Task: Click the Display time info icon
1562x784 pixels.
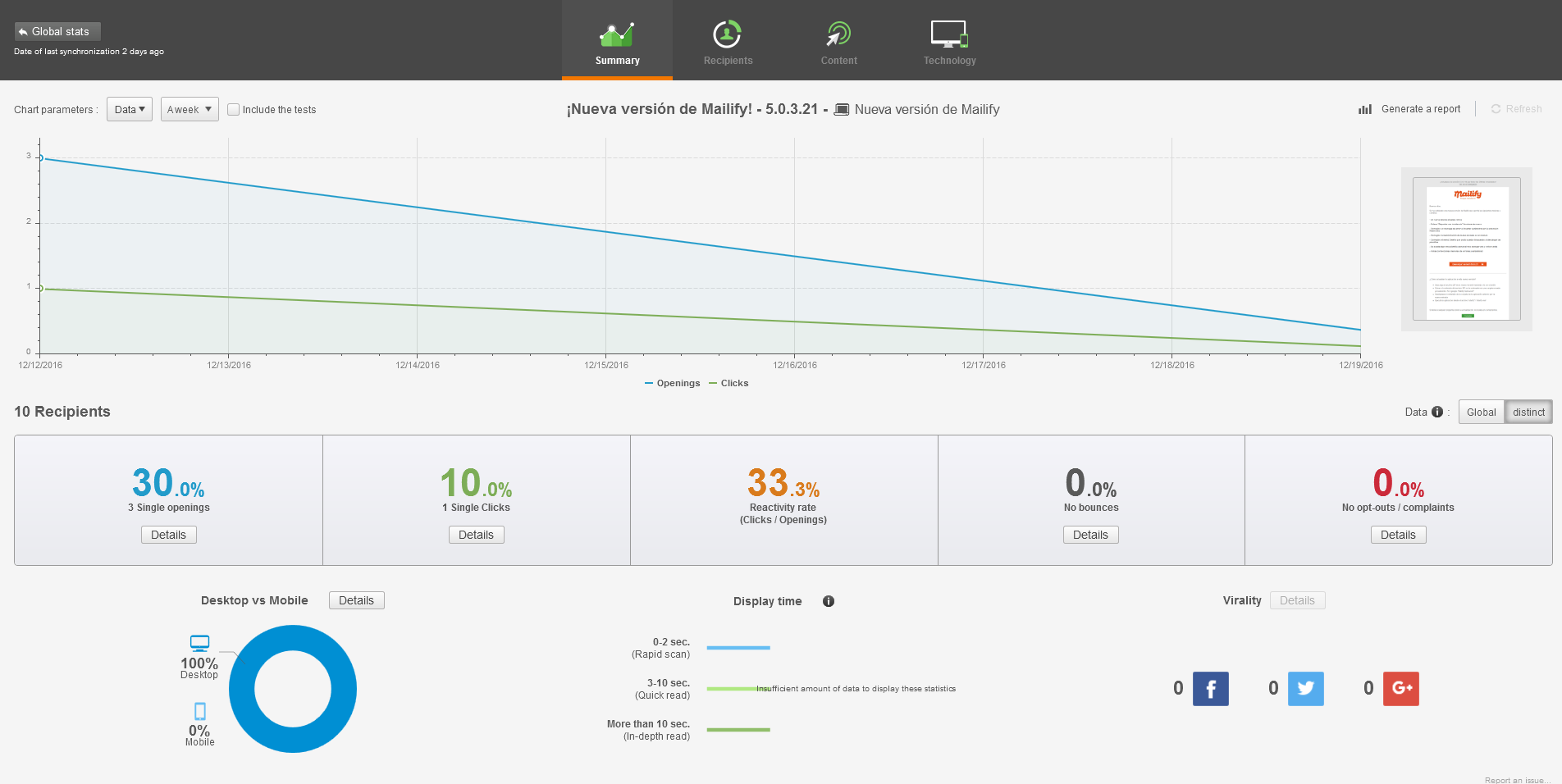Action: (x=829, y=601)
